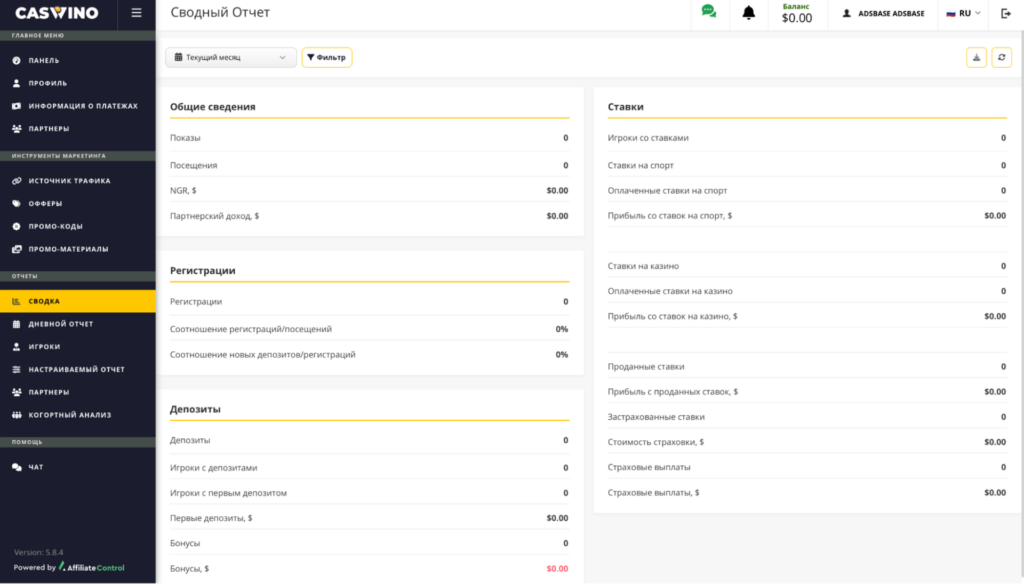Click the Показы row label

pyautogui.click(x=185, y=138)
